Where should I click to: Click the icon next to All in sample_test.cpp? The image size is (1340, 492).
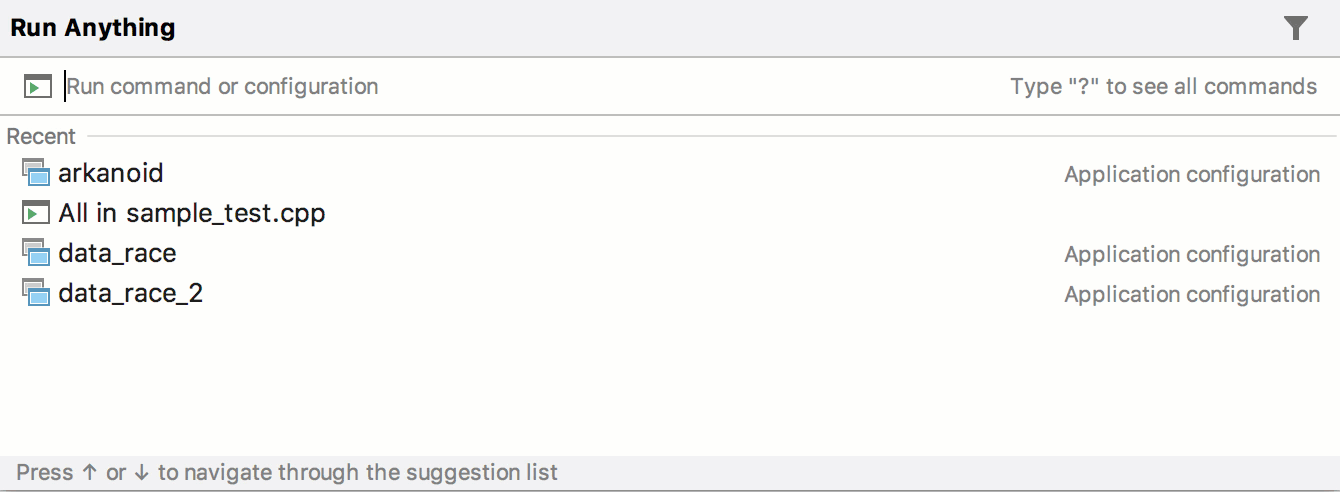[36, 213]
